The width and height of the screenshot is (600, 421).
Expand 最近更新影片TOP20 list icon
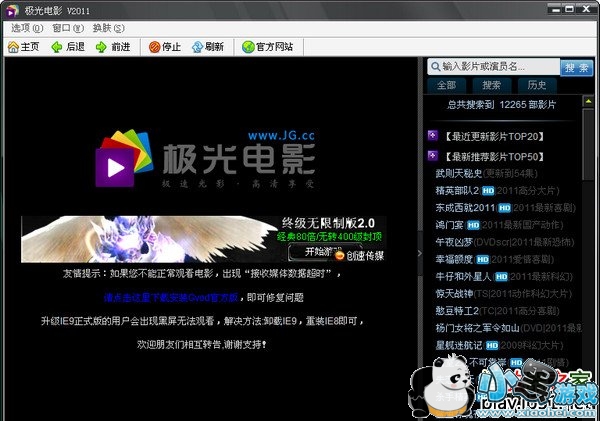pos(432,135)
